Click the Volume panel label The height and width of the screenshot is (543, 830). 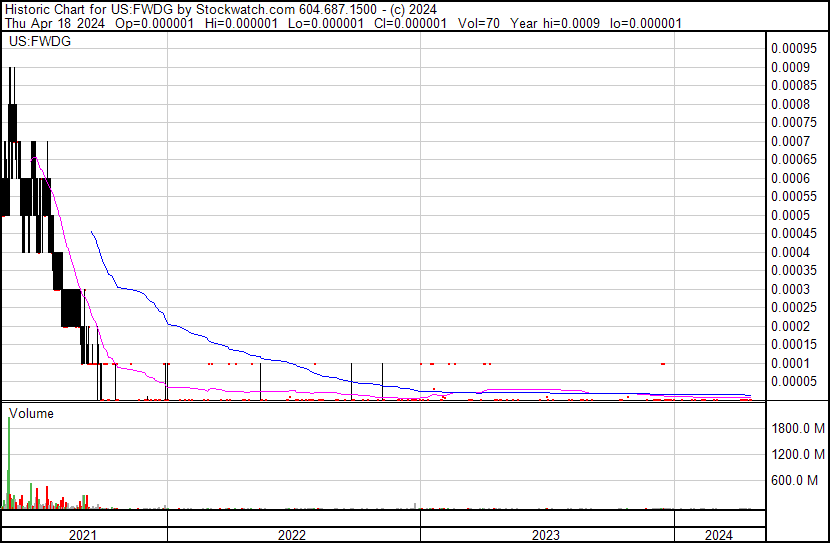31,413
